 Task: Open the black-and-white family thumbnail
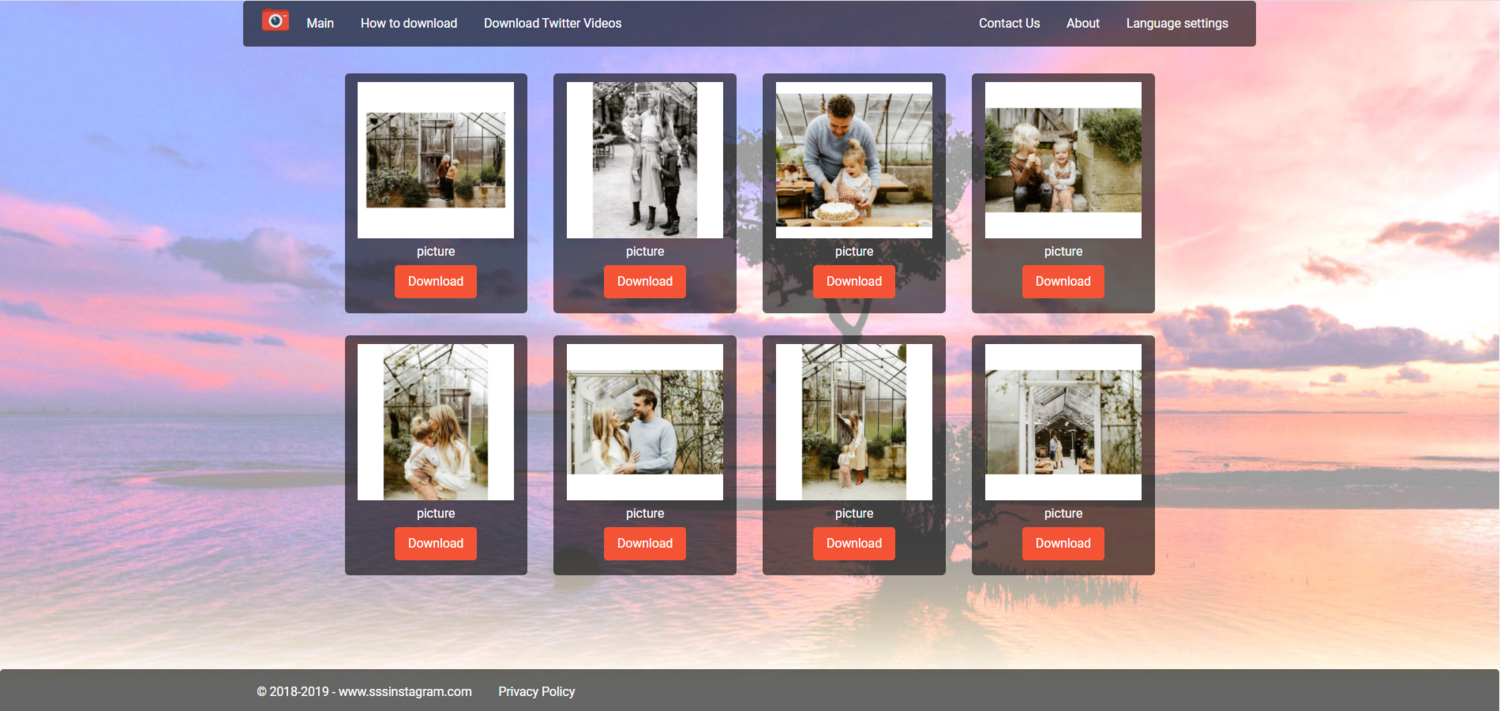pyautogui.click(x=645, y=159)
